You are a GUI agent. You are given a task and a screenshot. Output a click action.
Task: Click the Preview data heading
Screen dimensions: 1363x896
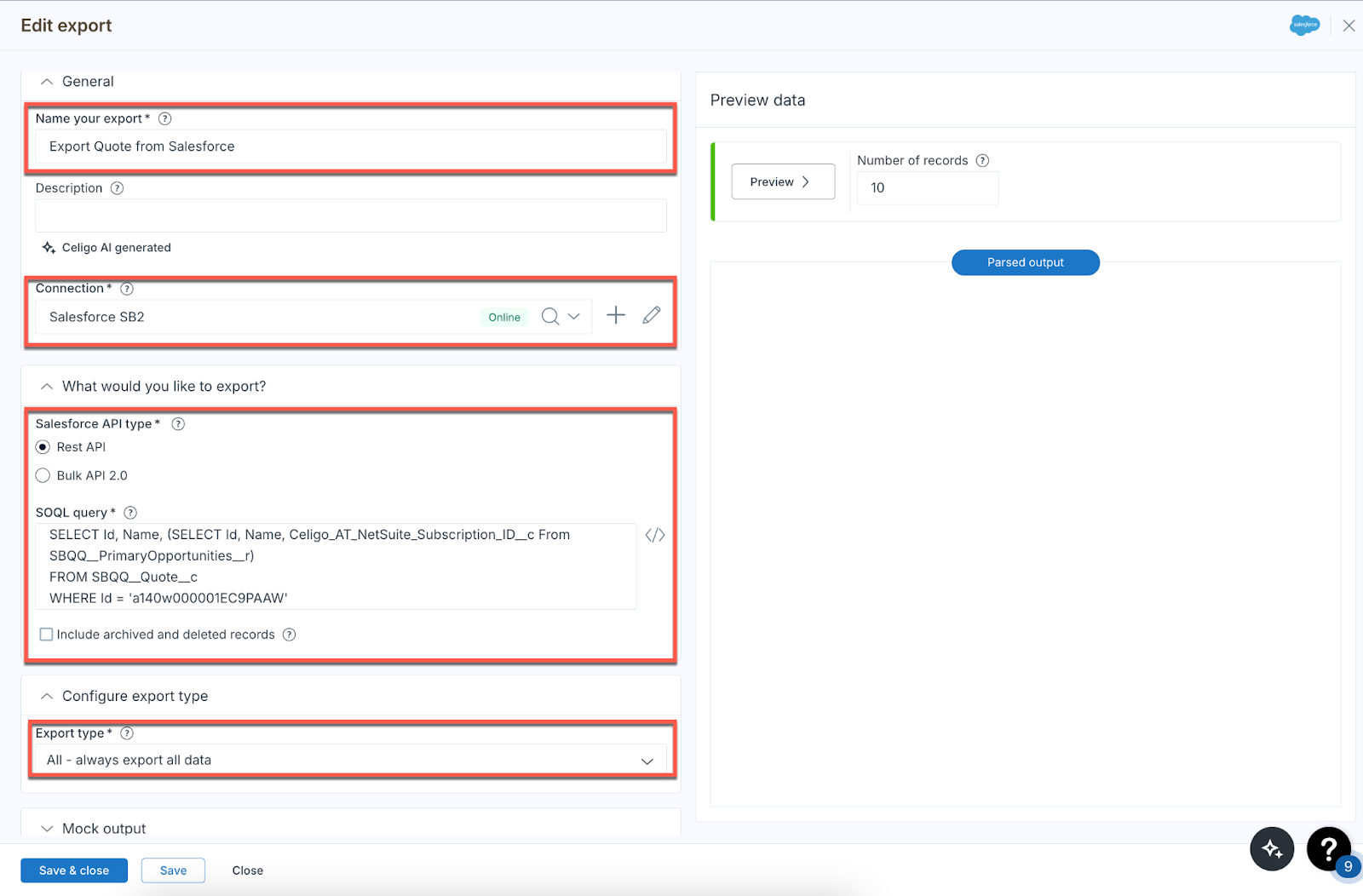(757, 101)
